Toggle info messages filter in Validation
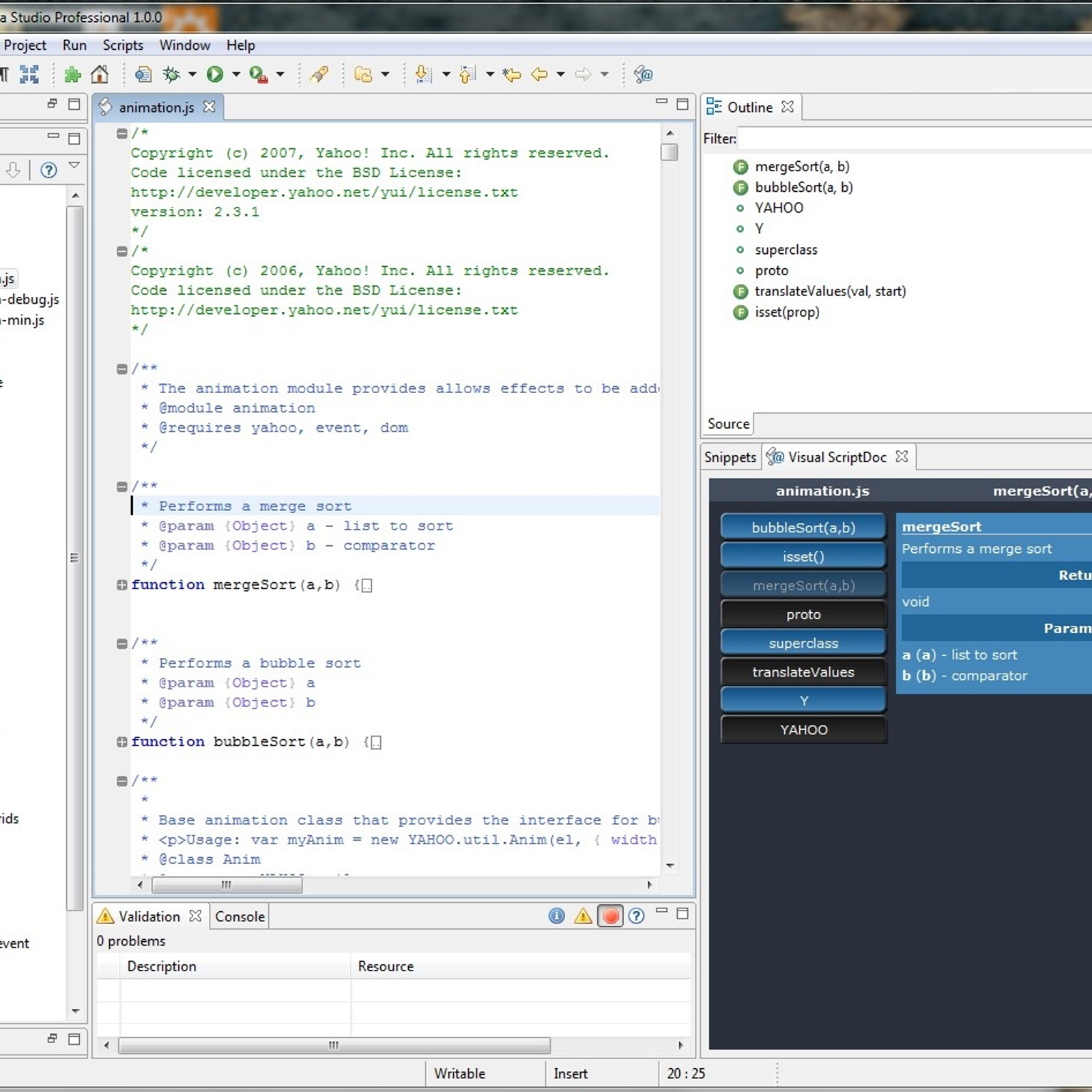The width and height of the screenshot is (1092, 1092). [556, 916]
